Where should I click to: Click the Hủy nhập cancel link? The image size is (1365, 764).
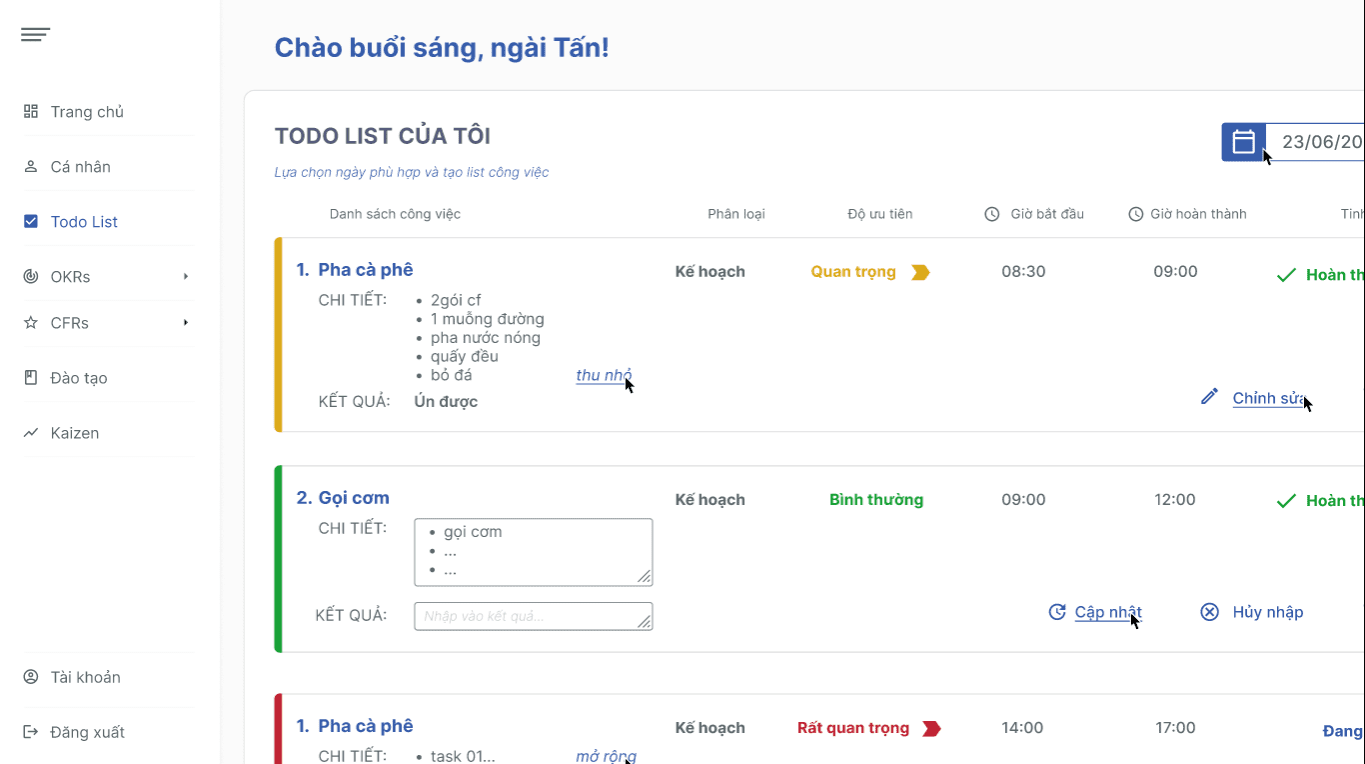(1267, 612)
